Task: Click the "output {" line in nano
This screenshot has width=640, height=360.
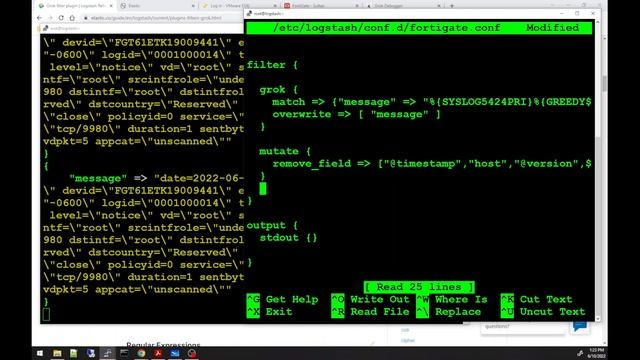Action: click(272, 225)
